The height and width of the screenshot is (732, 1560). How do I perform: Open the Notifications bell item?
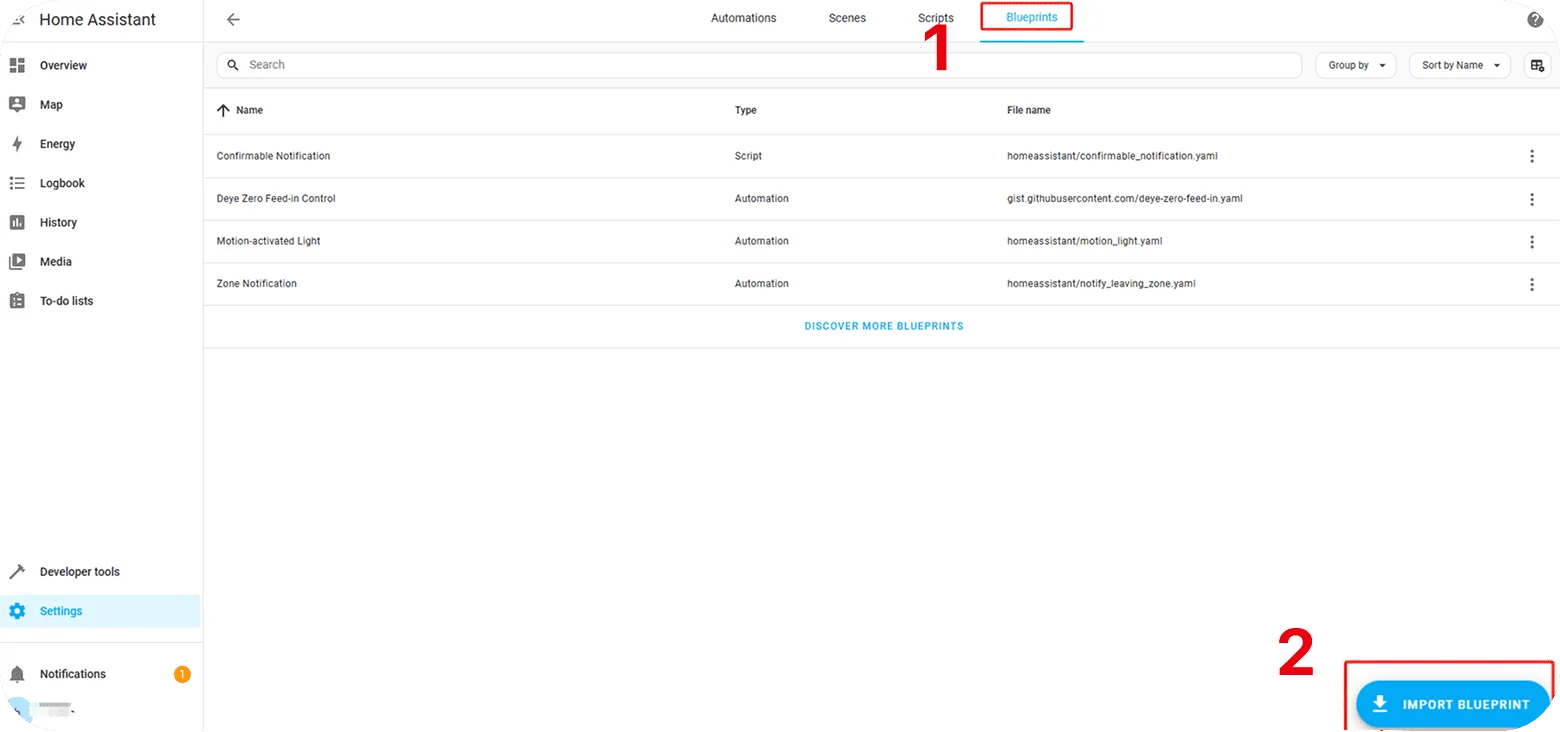click(x=72, y=674)
